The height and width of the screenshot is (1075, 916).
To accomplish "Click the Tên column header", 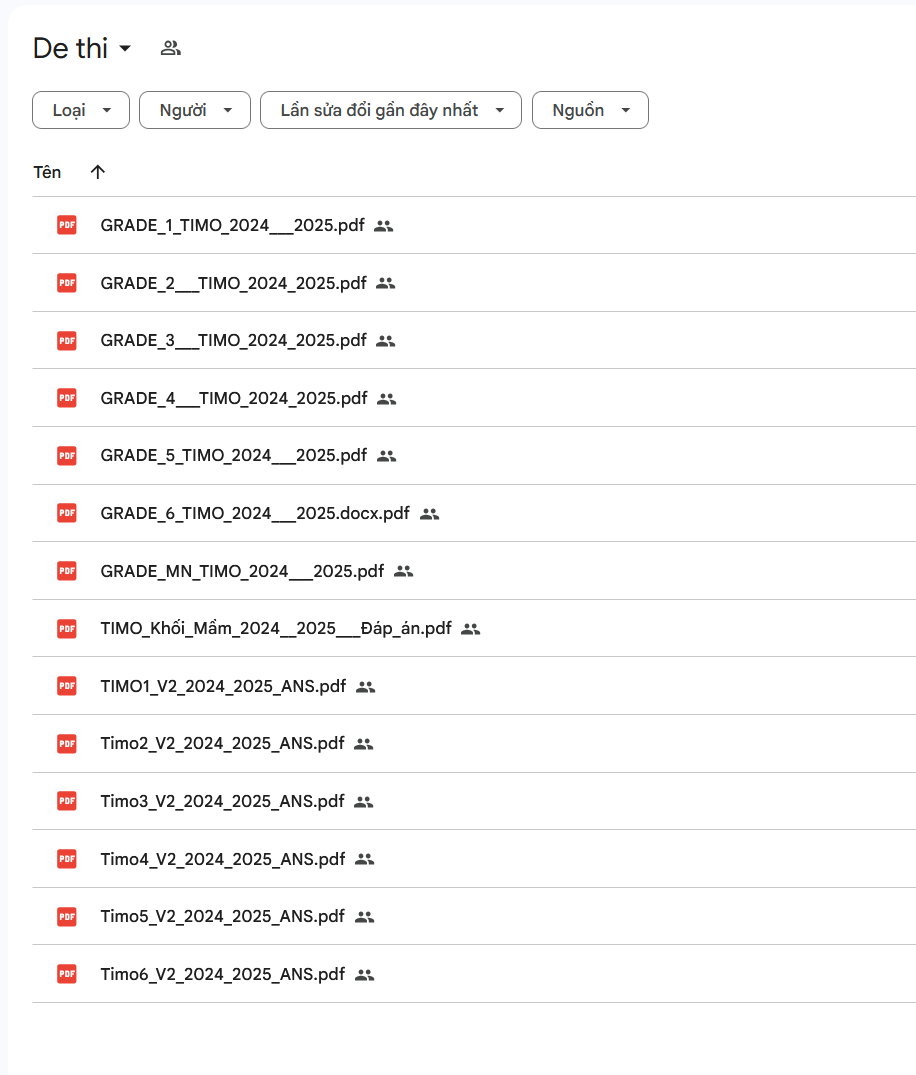I will 47,172.
